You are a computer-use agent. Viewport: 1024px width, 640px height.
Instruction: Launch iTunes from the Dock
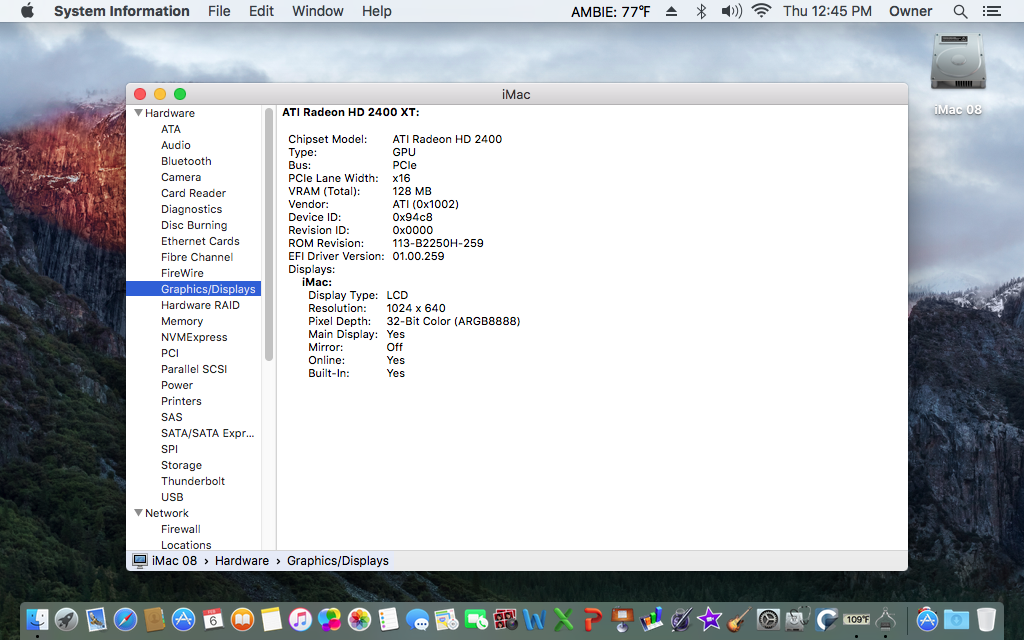(x=300, y=619)
